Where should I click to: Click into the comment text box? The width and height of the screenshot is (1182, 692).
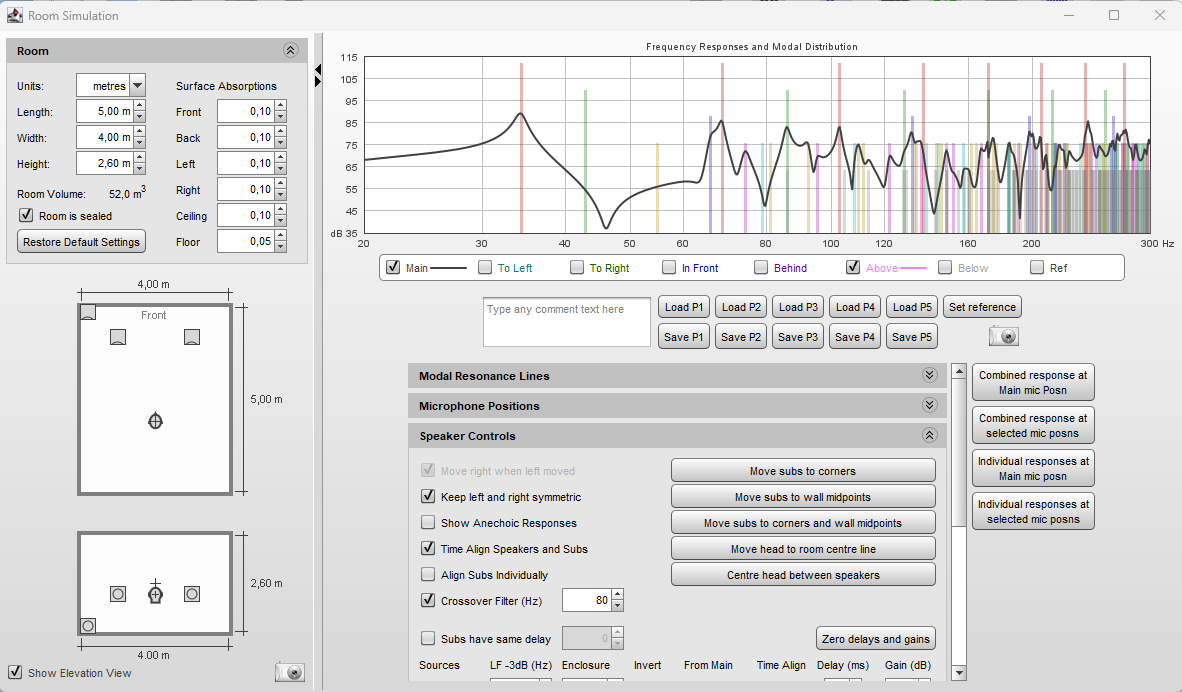pyautogui.click(x=566, y=322)
